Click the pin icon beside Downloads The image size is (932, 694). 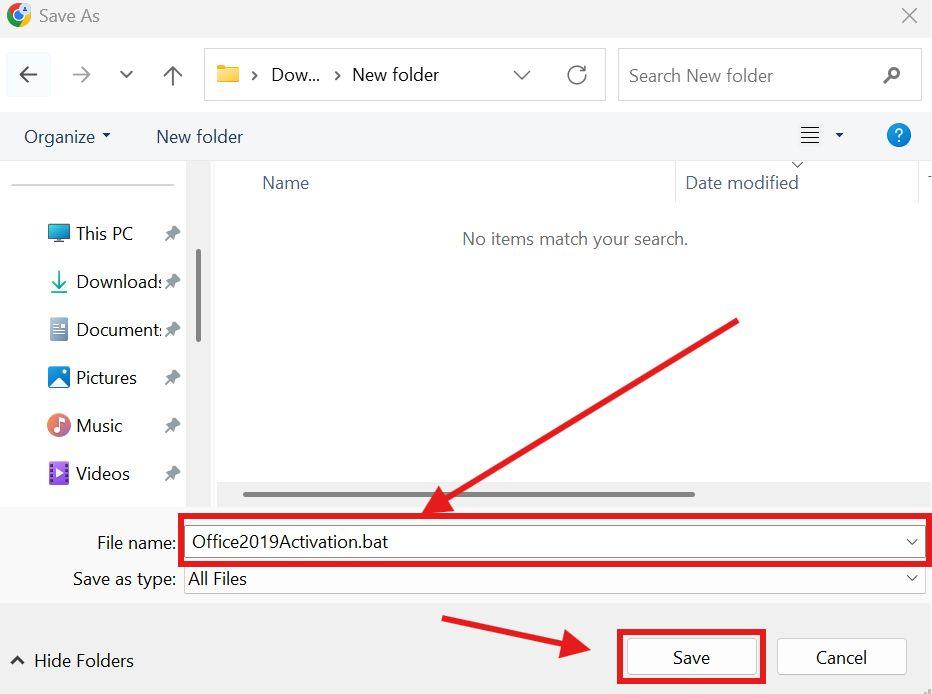(172, 282)
